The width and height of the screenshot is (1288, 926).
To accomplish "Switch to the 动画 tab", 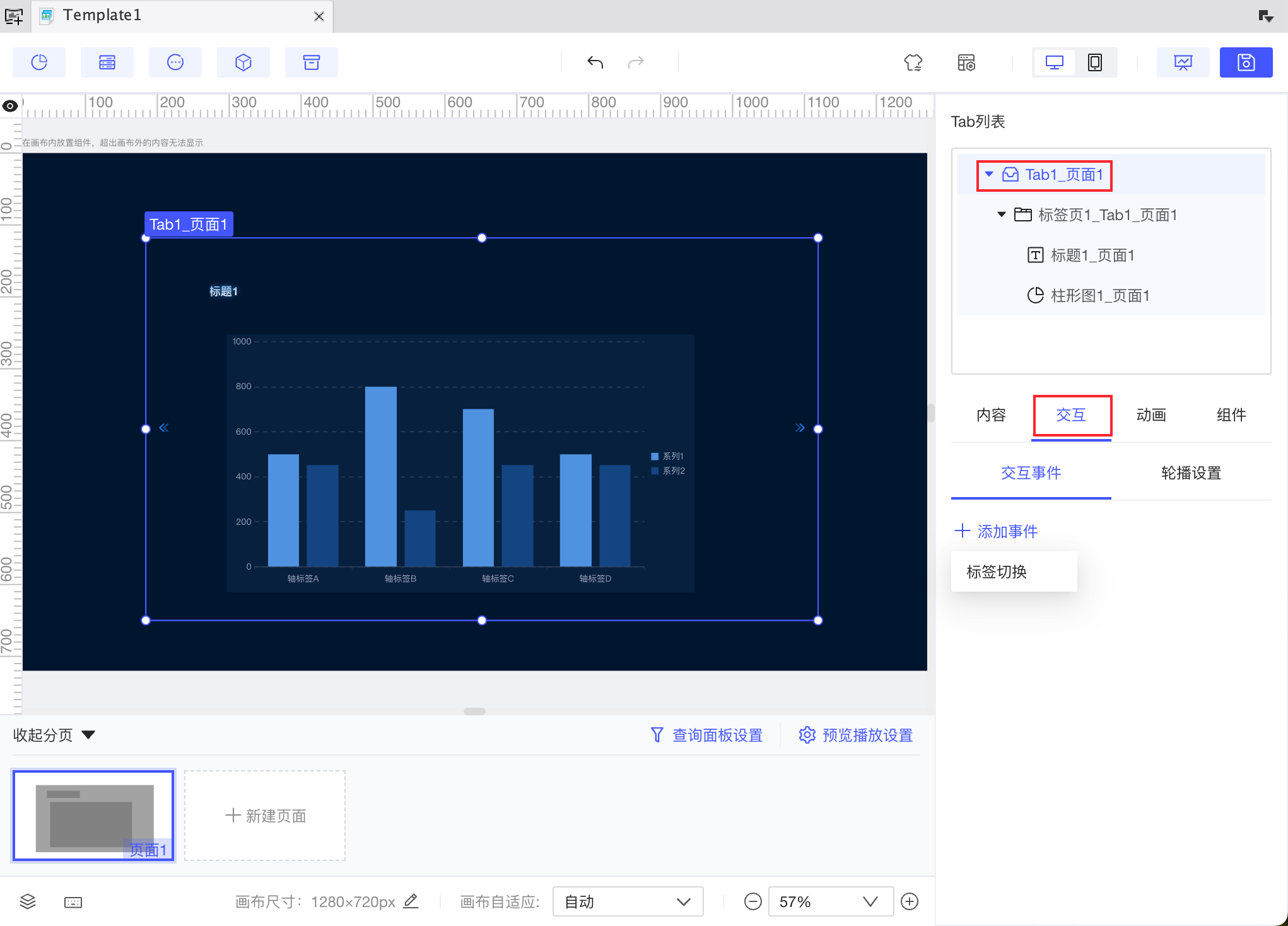I will pyautogui.click(x=1151, y=415).
